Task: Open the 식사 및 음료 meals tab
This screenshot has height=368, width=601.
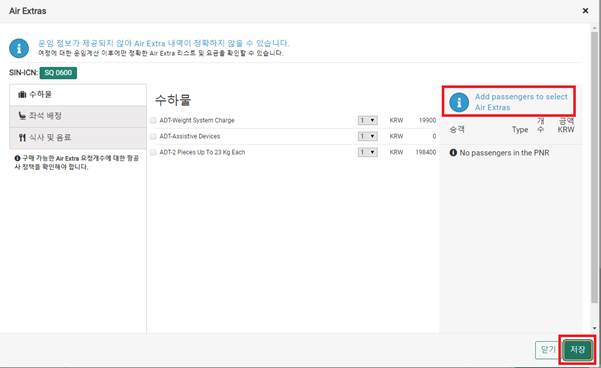Action: coord(78,138)
